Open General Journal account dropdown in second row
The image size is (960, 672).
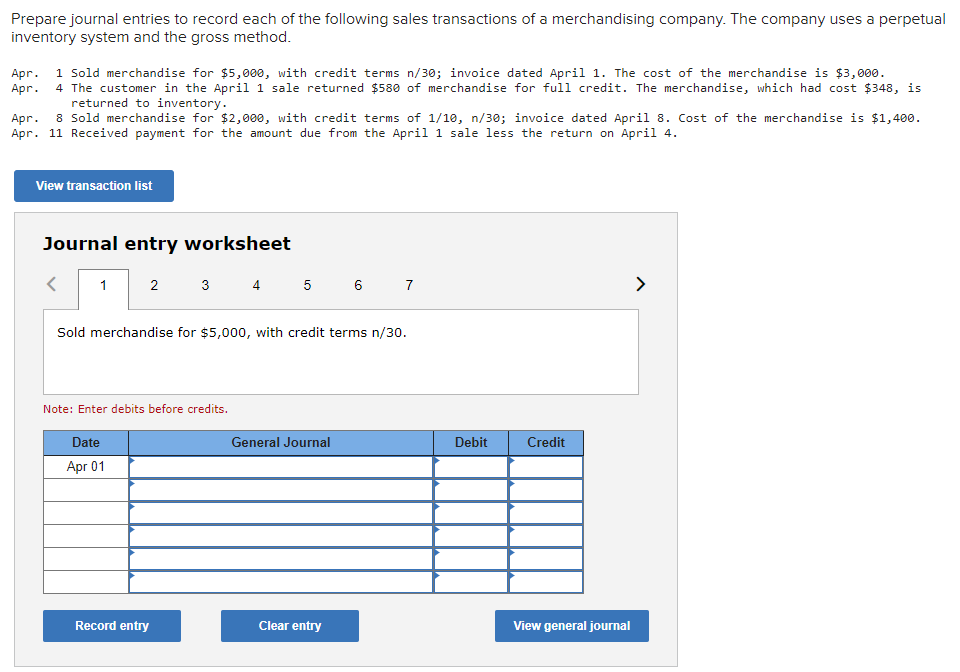(x=281, y=490)
